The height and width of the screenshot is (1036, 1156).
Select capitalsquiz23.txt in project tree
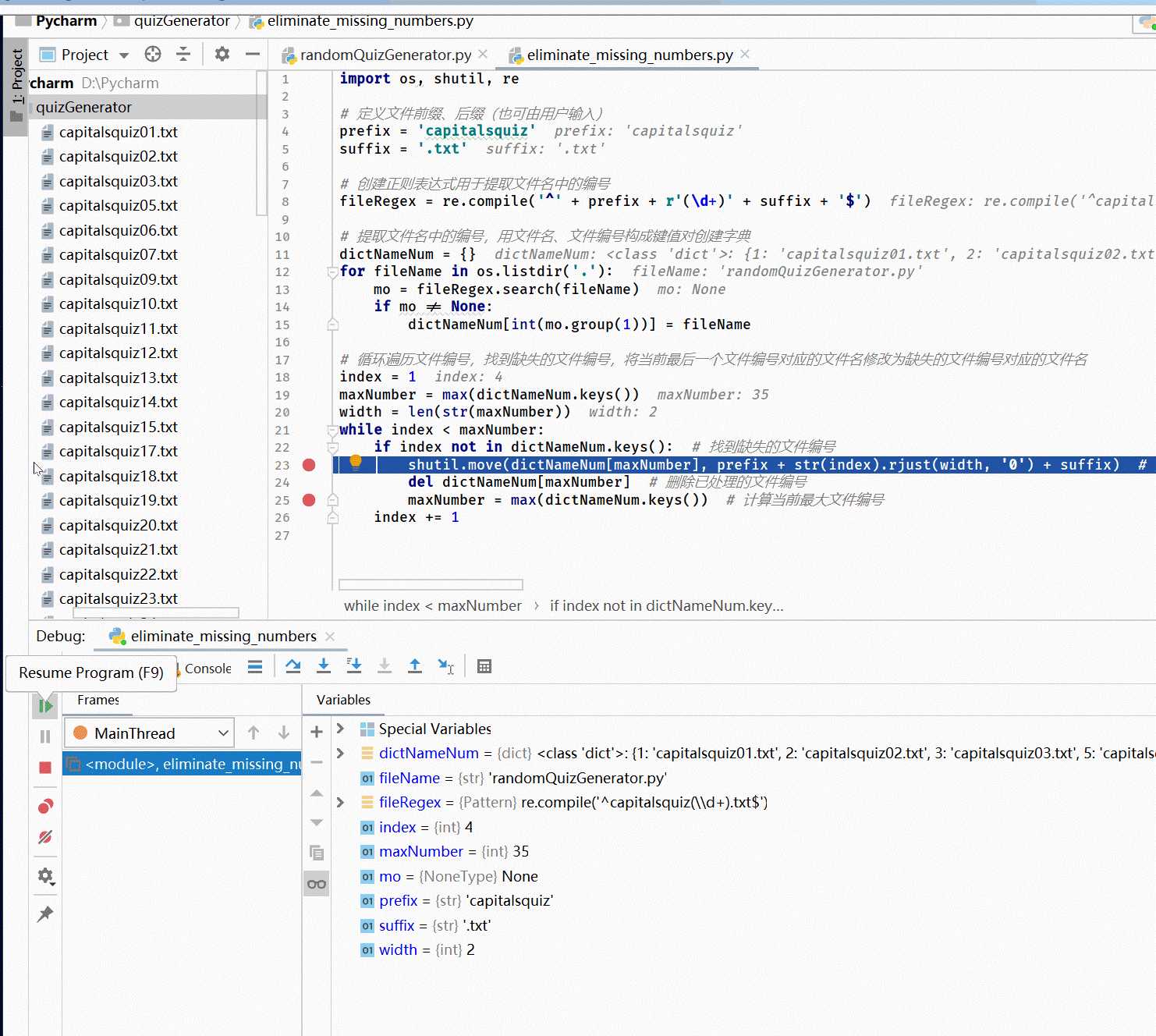point(118,598)
